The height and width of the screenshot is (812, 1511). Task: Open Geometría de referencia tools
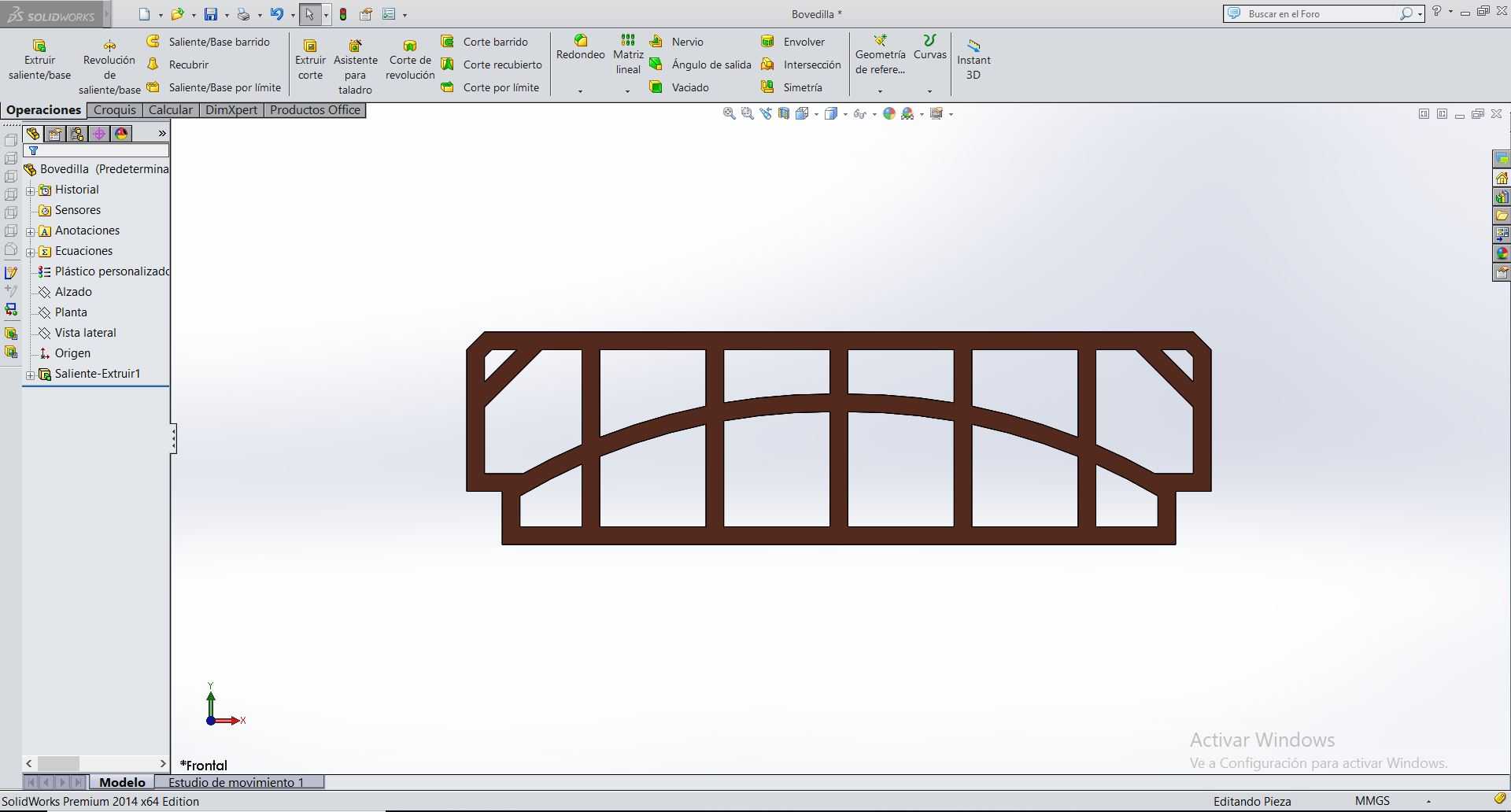pyautogui.click(x=881, y=55)
